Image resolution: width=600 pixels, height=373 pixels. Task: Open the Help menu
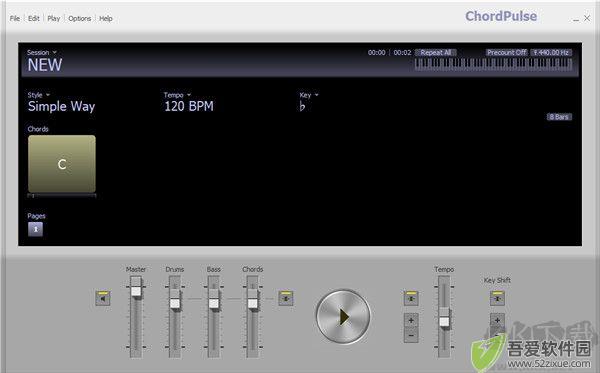tap(106, 18)
